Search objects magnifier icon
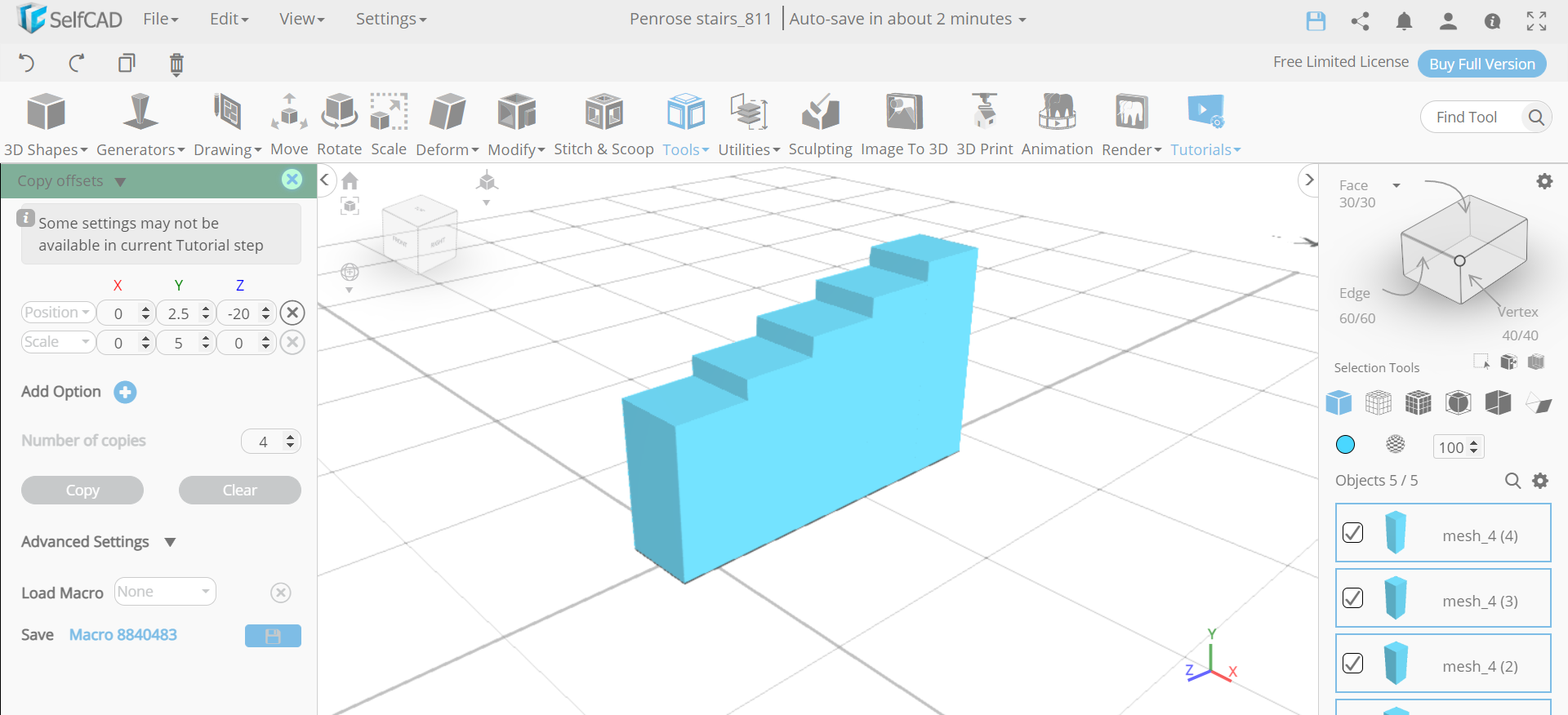 point(1512,481)
